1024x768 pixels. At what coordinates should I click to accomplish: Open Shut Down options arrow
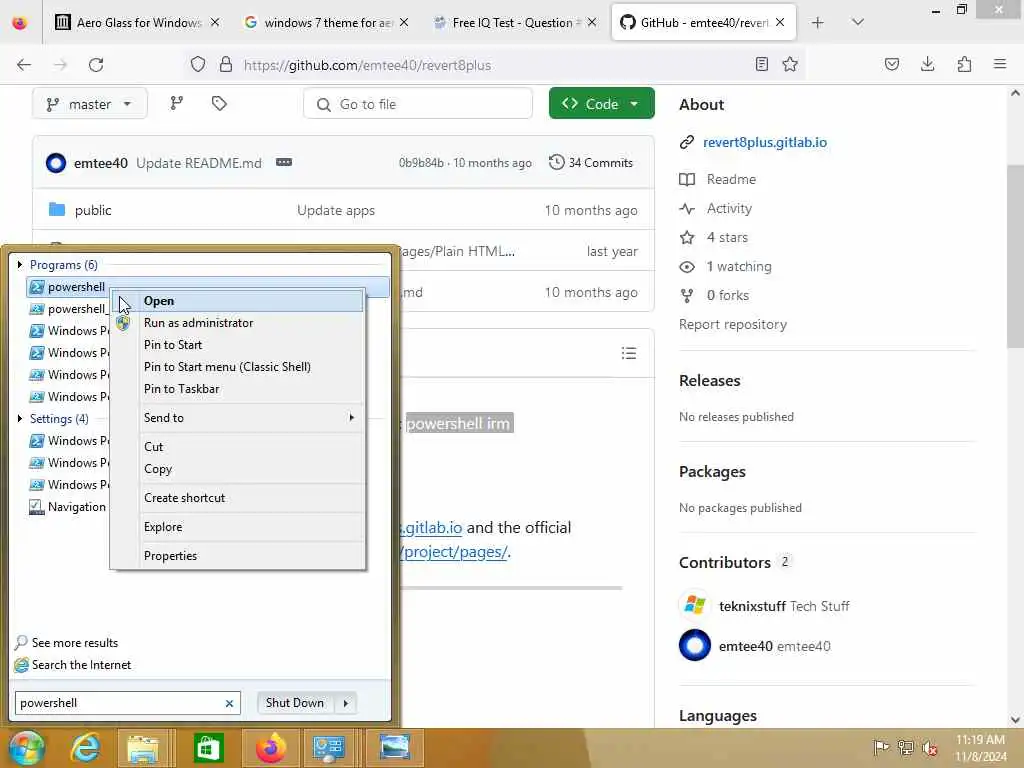[346, 703]
